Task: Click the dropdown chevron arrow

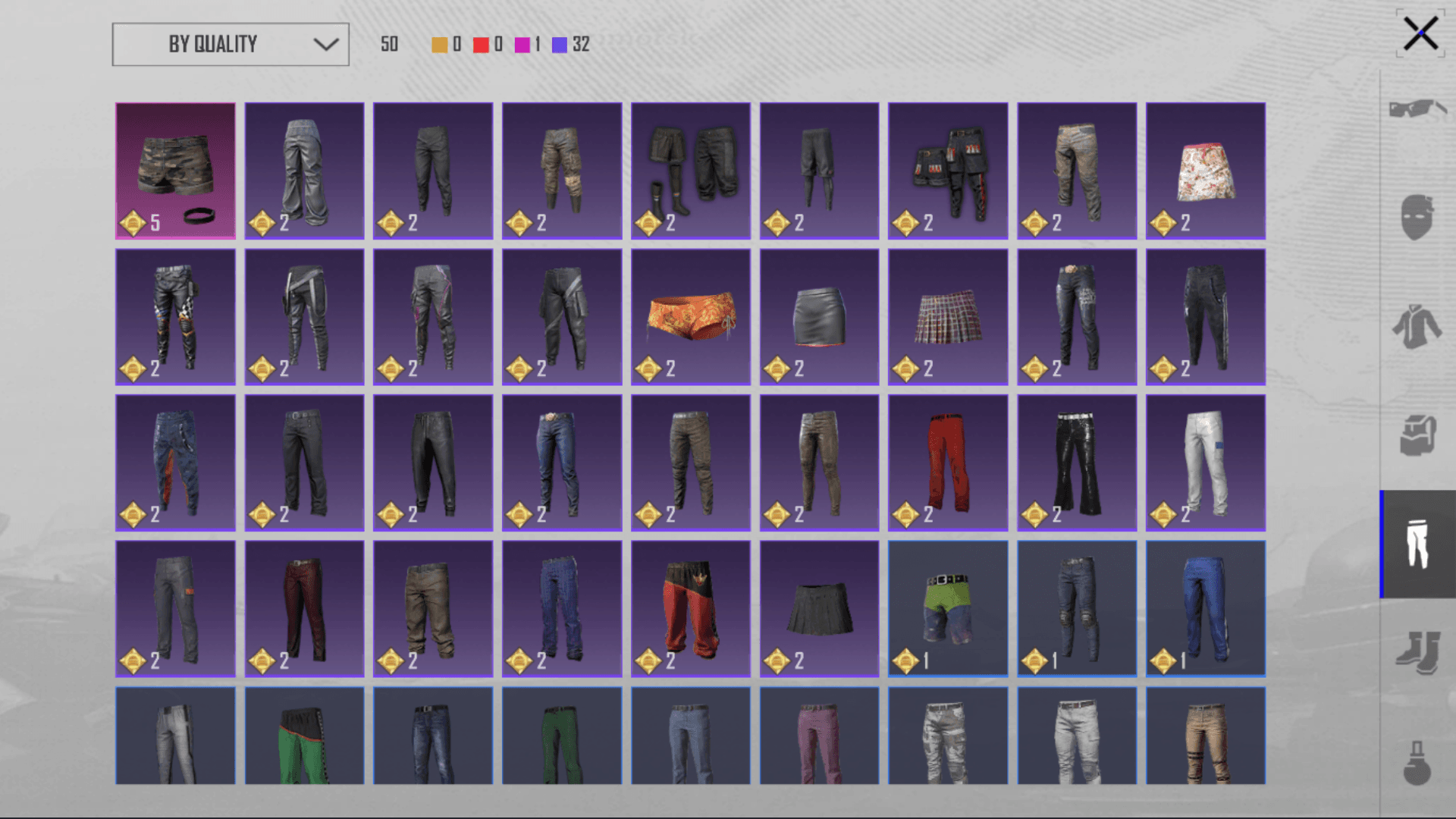Action: pos(326,44)
